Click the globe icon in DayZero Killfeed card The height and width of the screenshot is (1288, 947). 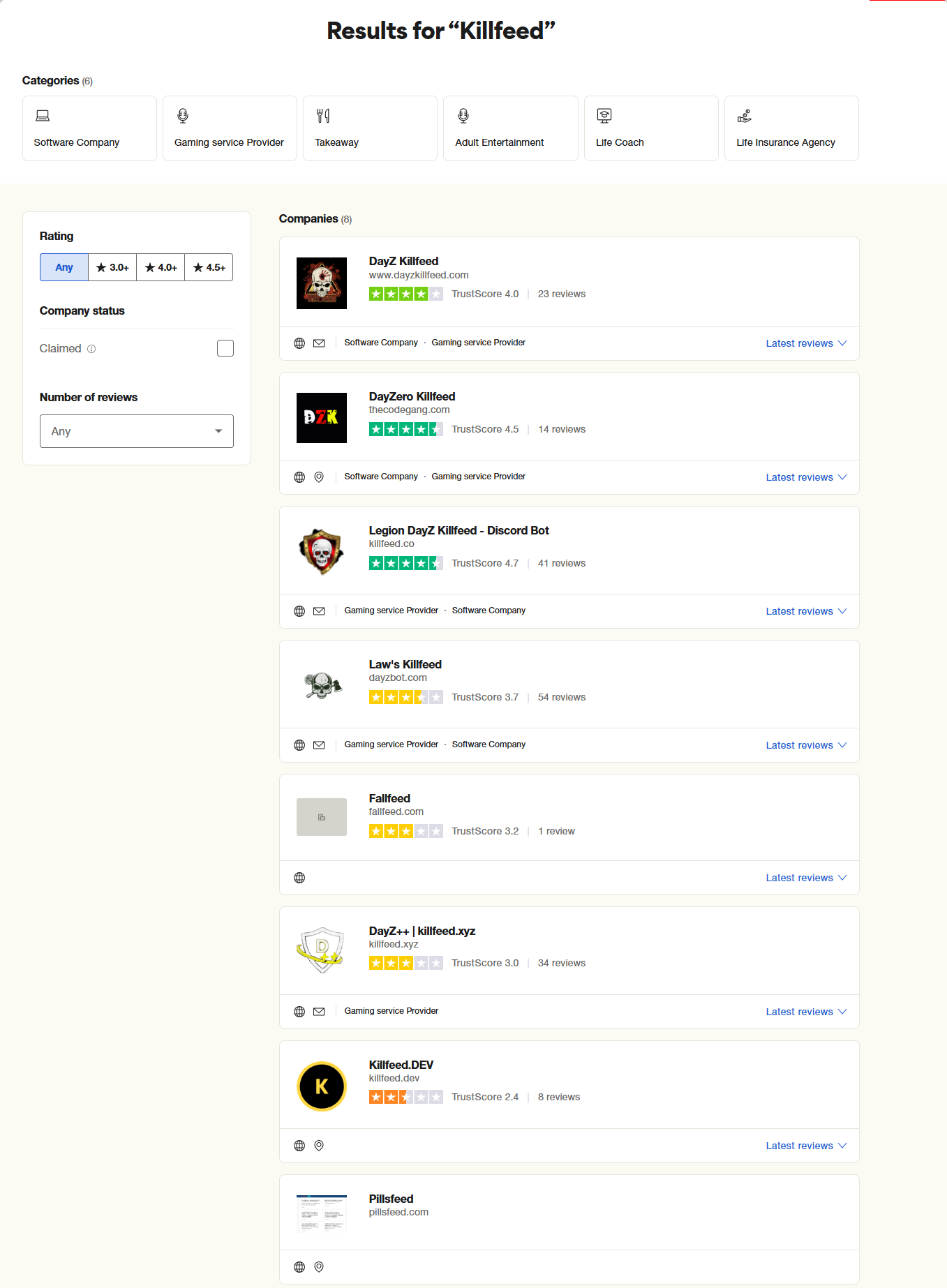point(299,477)
